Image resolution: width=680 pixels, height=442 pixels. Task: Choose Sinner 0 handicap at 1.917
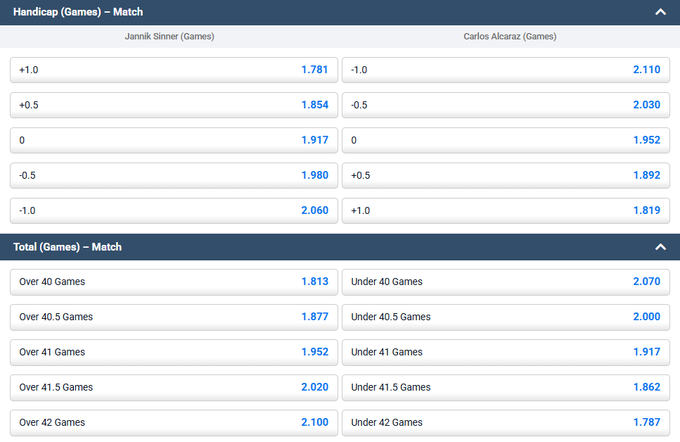click(173, 140)
